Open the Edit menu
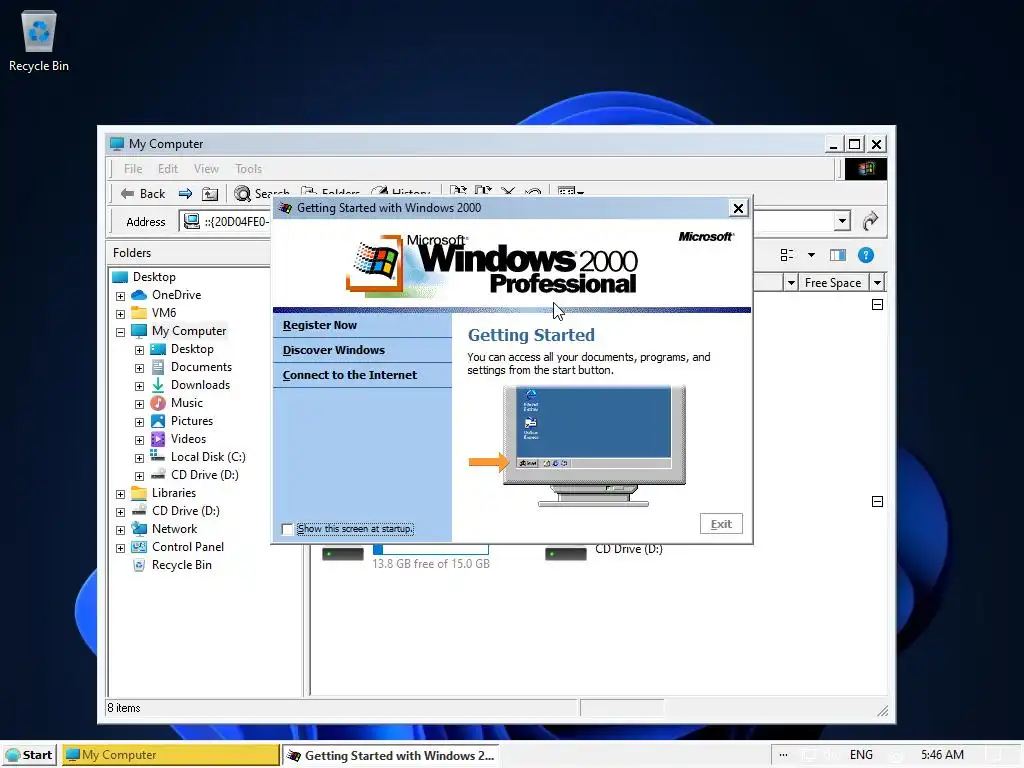This screenshot has height=768, width=1024. pos(168,169)
